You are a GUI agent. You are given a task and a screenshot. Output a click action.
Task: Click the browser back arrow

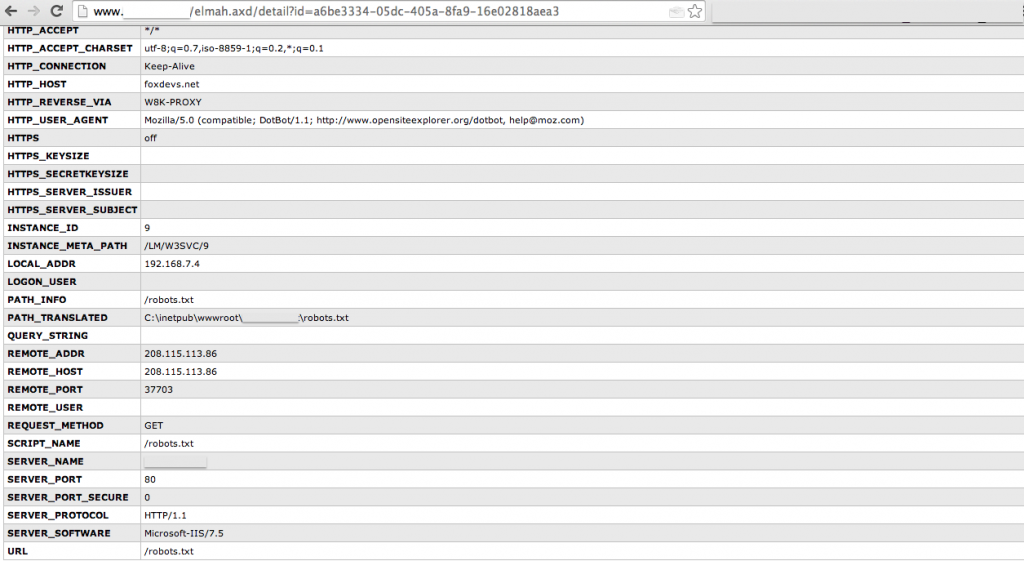pos(11,11)
